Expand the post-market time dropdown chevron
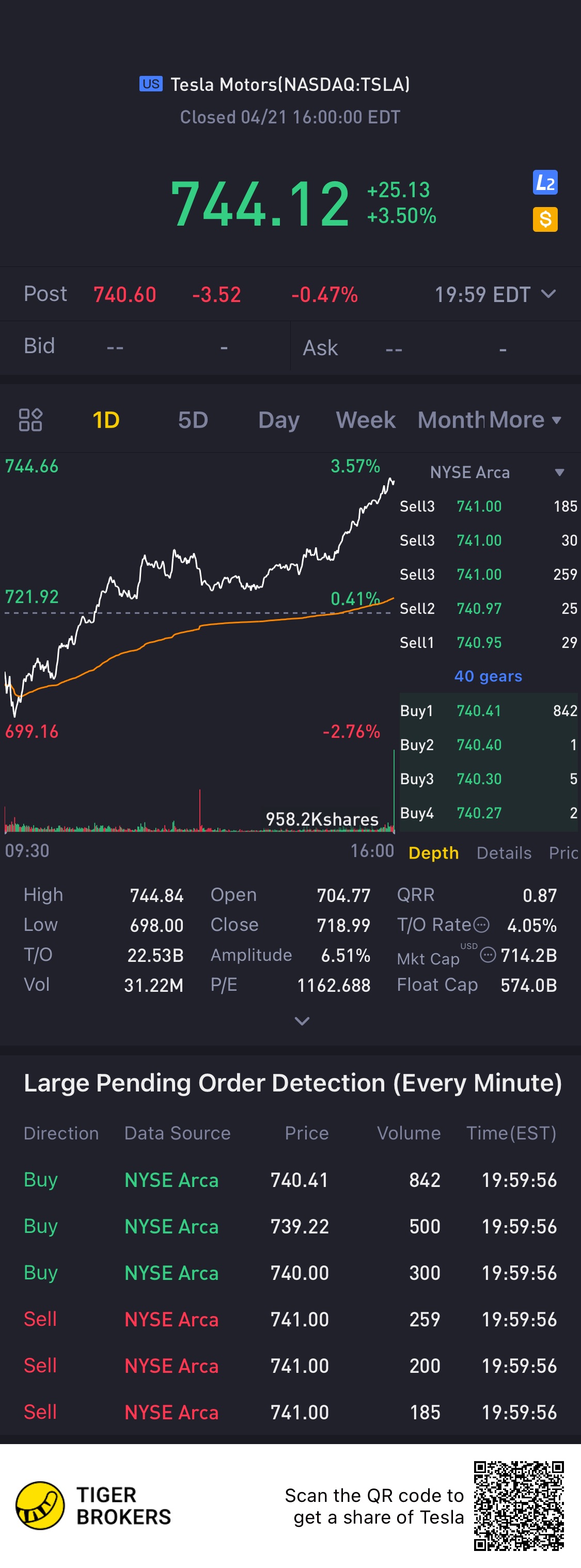The width and height of the screenshot is (581, 1568). click(x=548, y=294)
